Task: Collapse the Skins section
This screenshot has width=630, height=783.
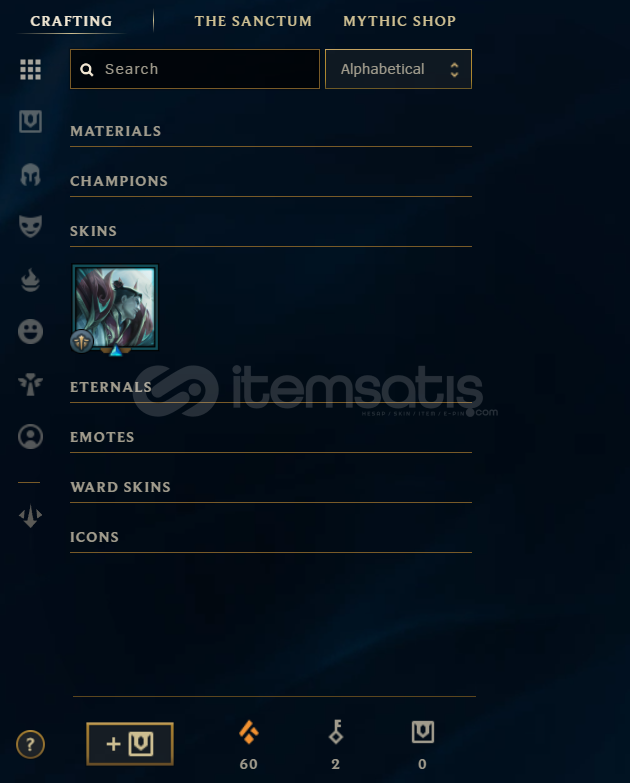Action: (271, 231)
